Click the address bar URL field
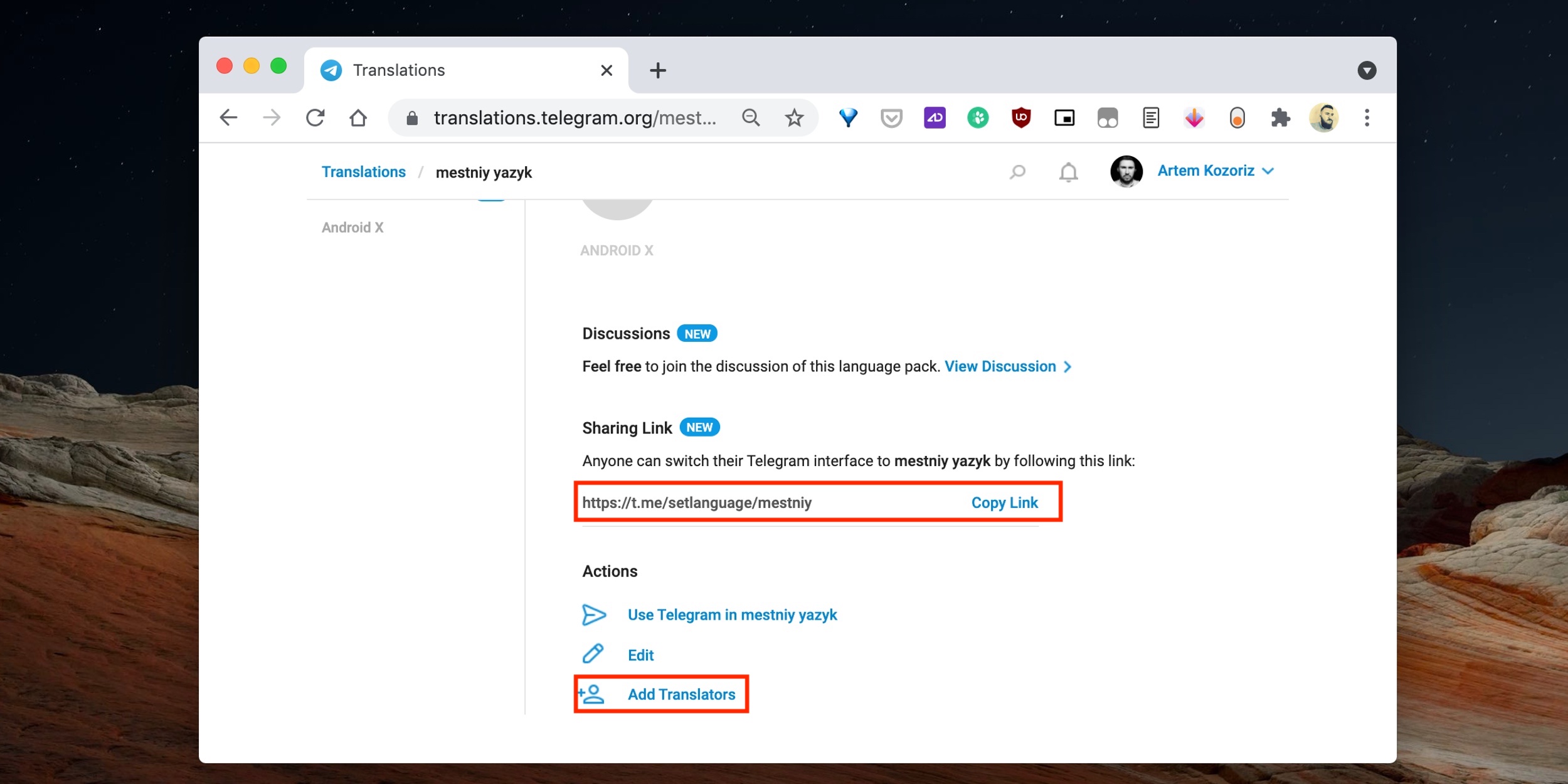This screenshot has width=1568, height=784. point(575,117)
